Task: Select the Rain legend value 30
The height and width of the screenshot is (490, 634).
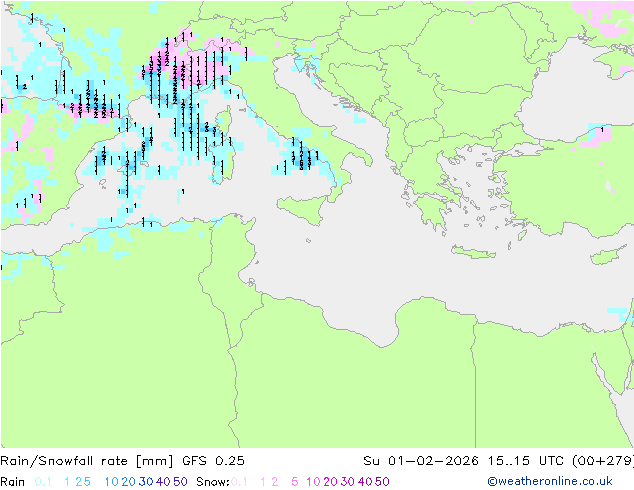Action: click(x=146, y=482)
